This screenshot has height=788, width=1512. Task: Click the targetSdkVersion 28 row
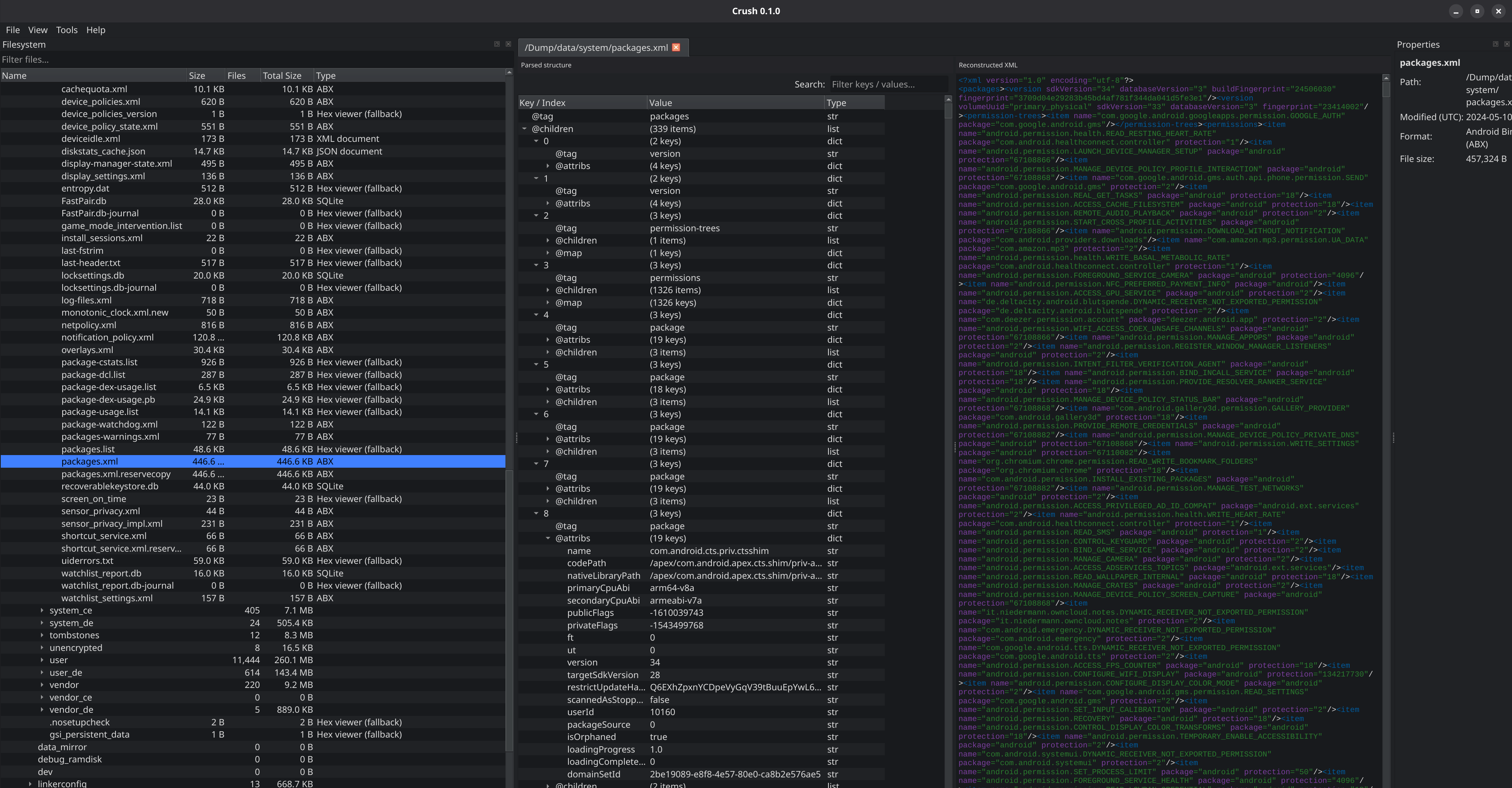(x=701, y=675)
